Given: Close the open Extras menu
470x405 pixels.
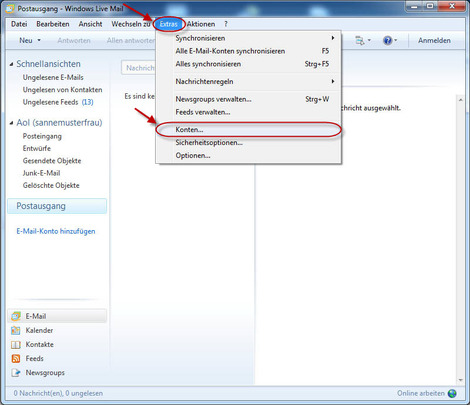Looking at the screenshot, I should pos(169,24).
